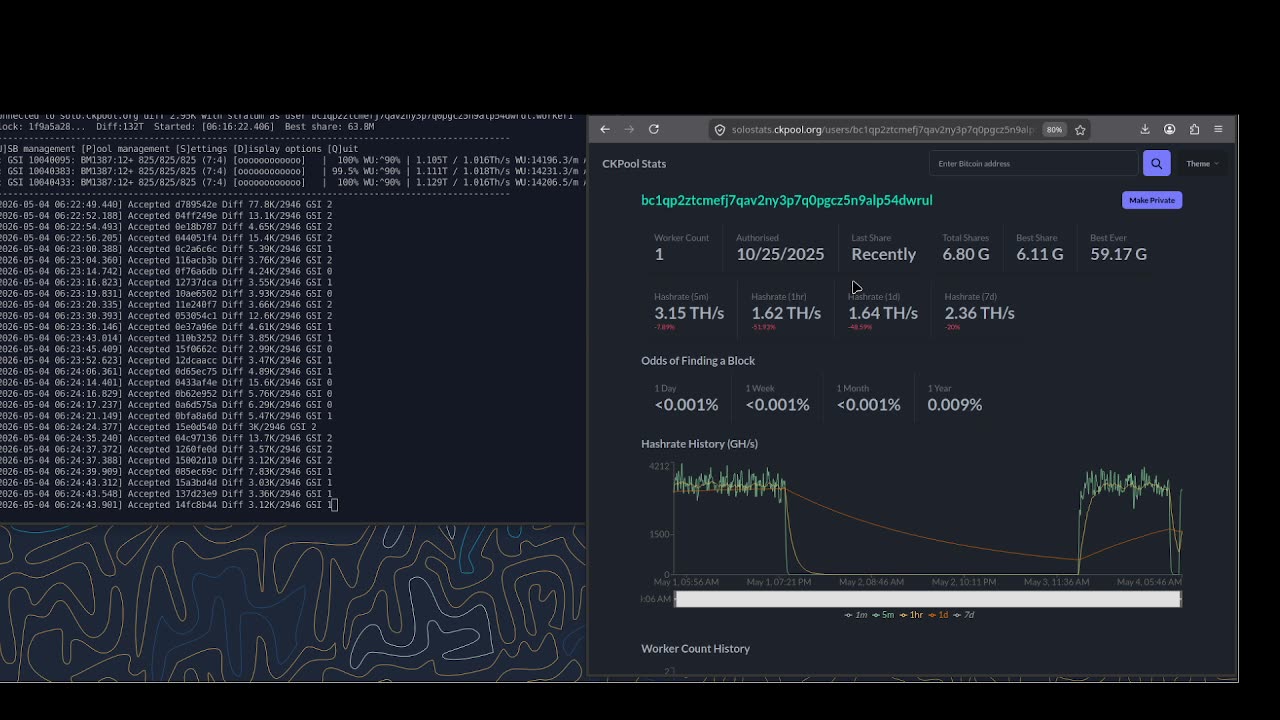Click the Odds of Finding a Block heading
This screenshot has width=1280, height=720.
(698, 361)
